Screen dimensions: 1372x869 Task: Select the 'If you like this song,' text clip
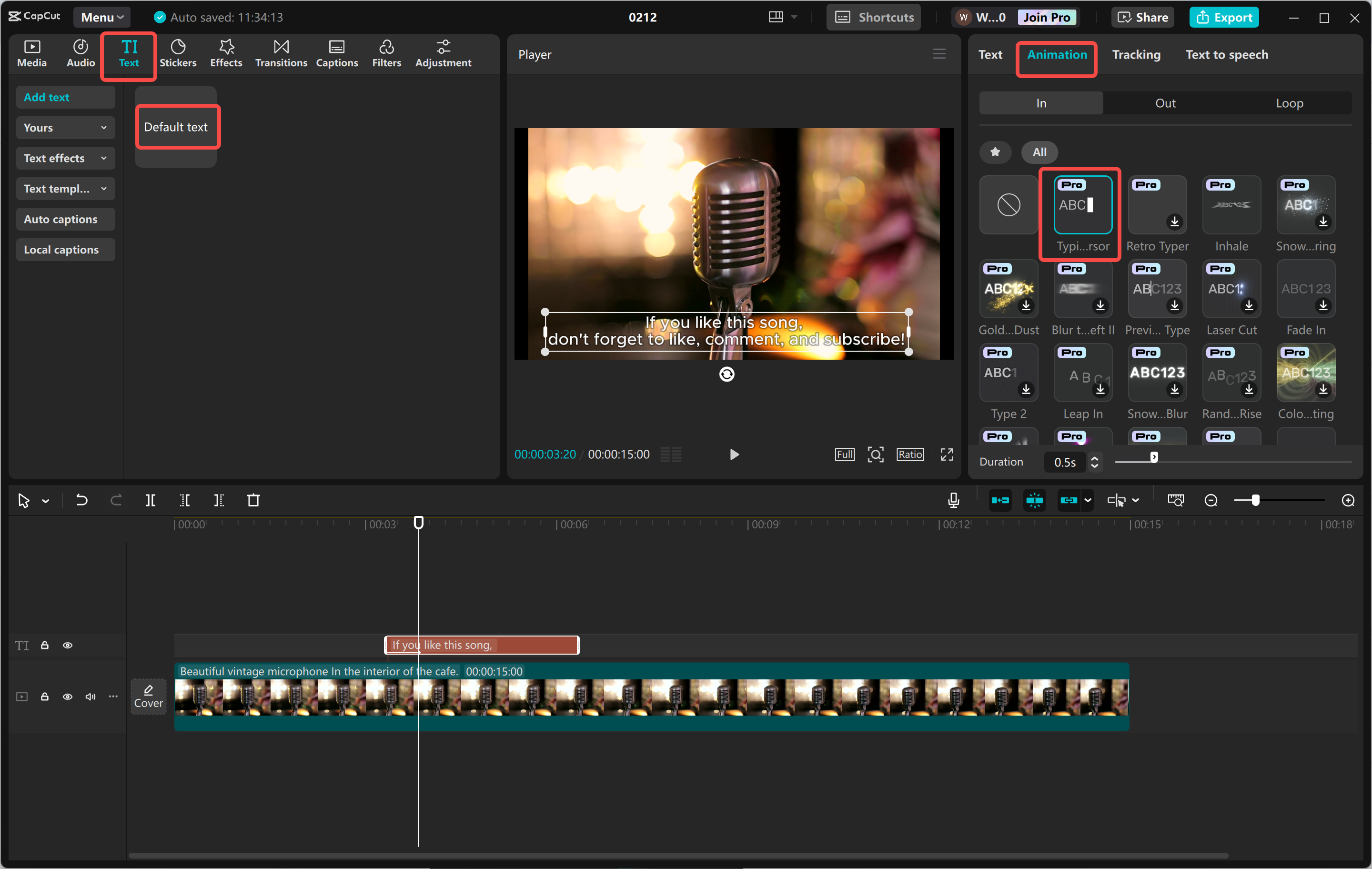point(482,645)
